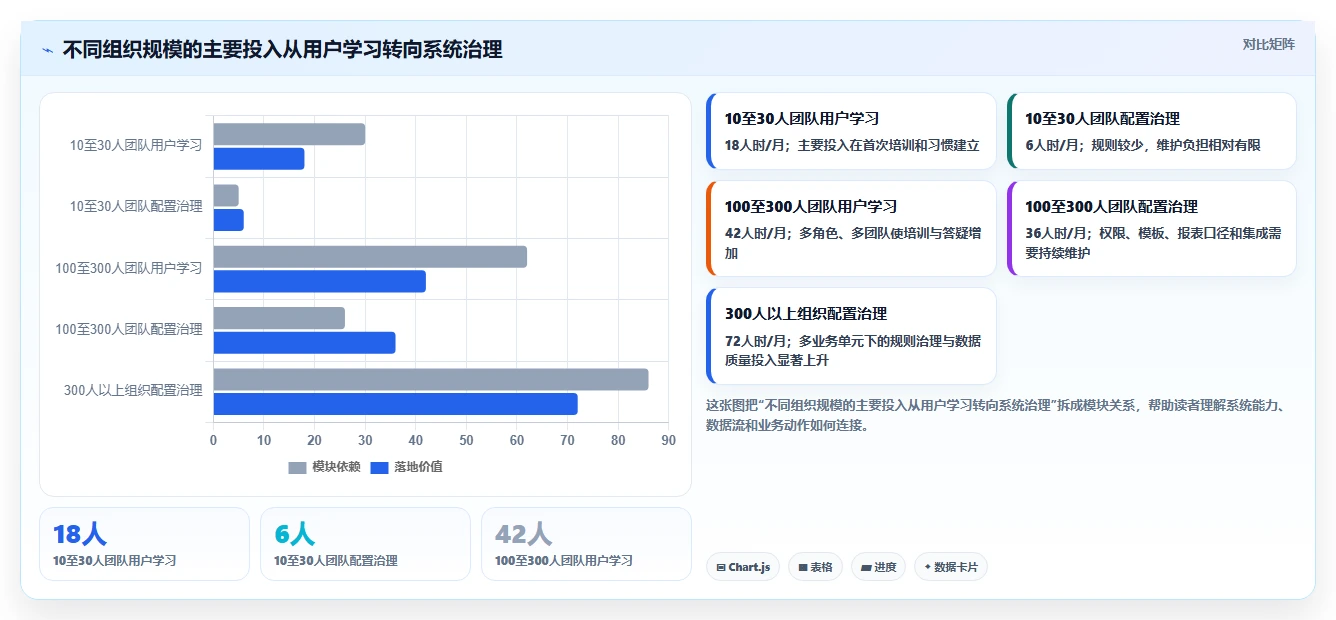Screen dimensions: 1336x620
Task: Click gray bar for 10至30人团队用户学习
Action: (x=289, y=134)
